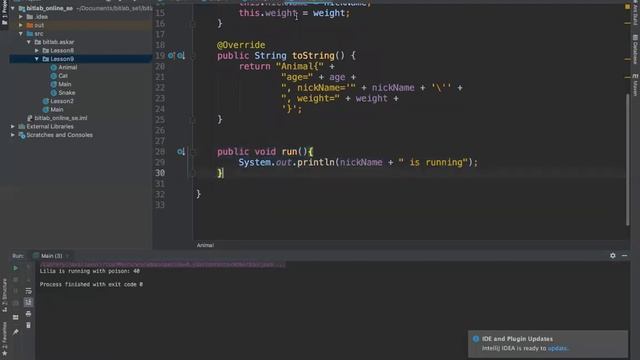Image resolution: width=640 pixels, height=360 pixels.
Task: Click the @Override annotation text
Action: click(x=241, y=45)
